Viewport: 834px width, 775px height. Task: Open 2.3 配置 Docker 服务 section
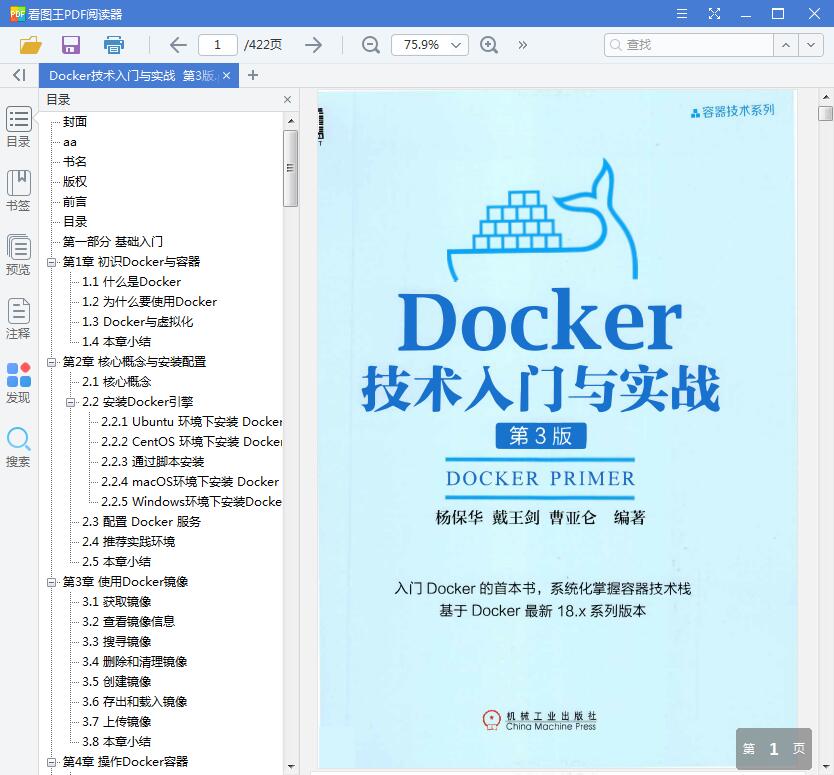point(141,522)
